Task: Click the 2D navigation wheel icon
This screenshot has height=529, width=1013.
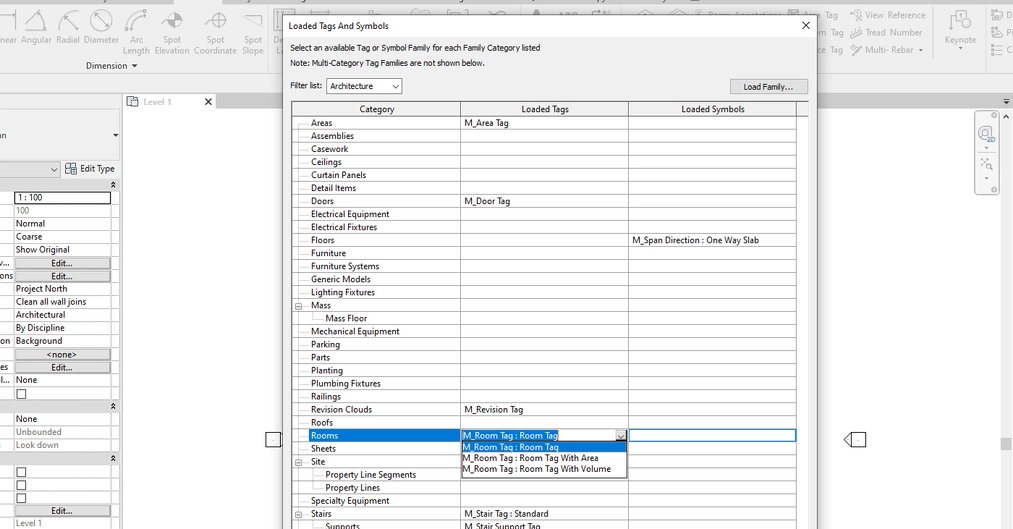Action: 986,134
